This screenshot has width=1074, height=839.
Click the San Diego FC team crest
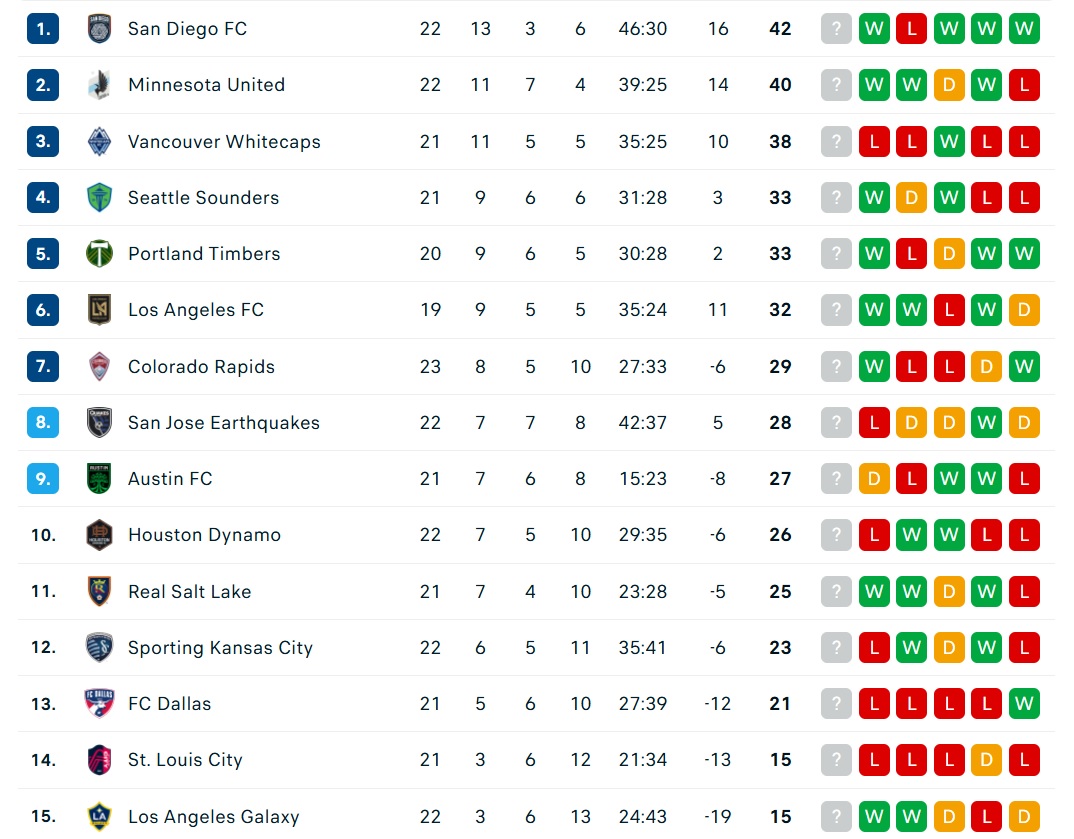[99, 29]
